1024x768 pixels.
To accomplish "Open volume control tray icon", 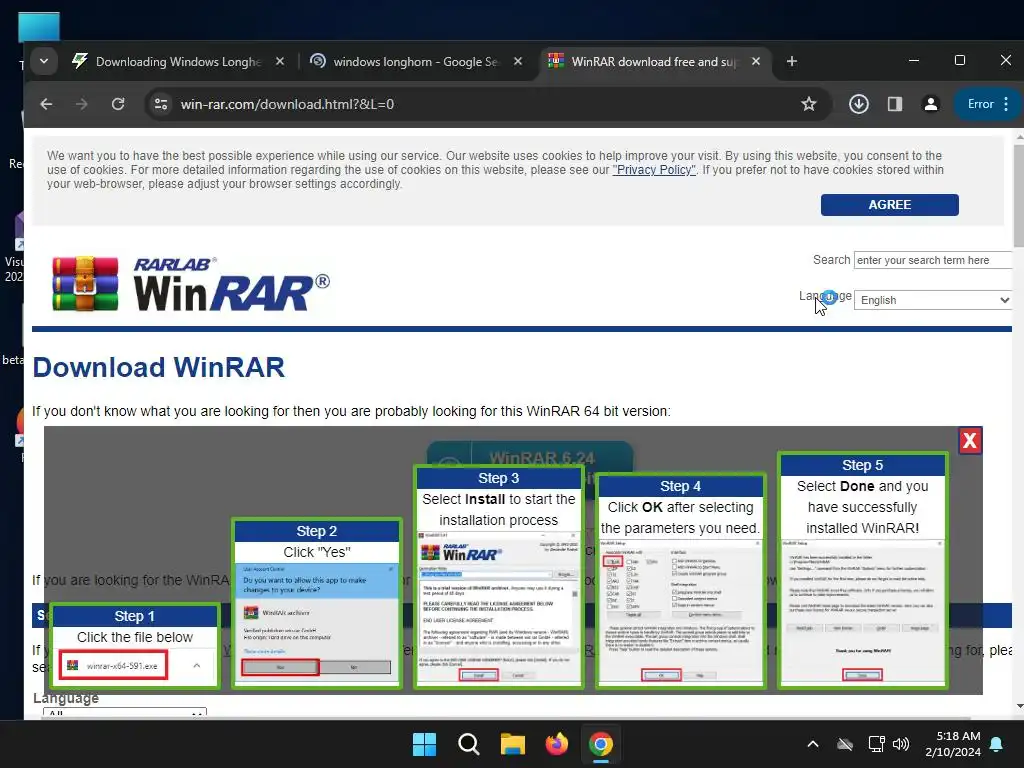I will point(901,744).
